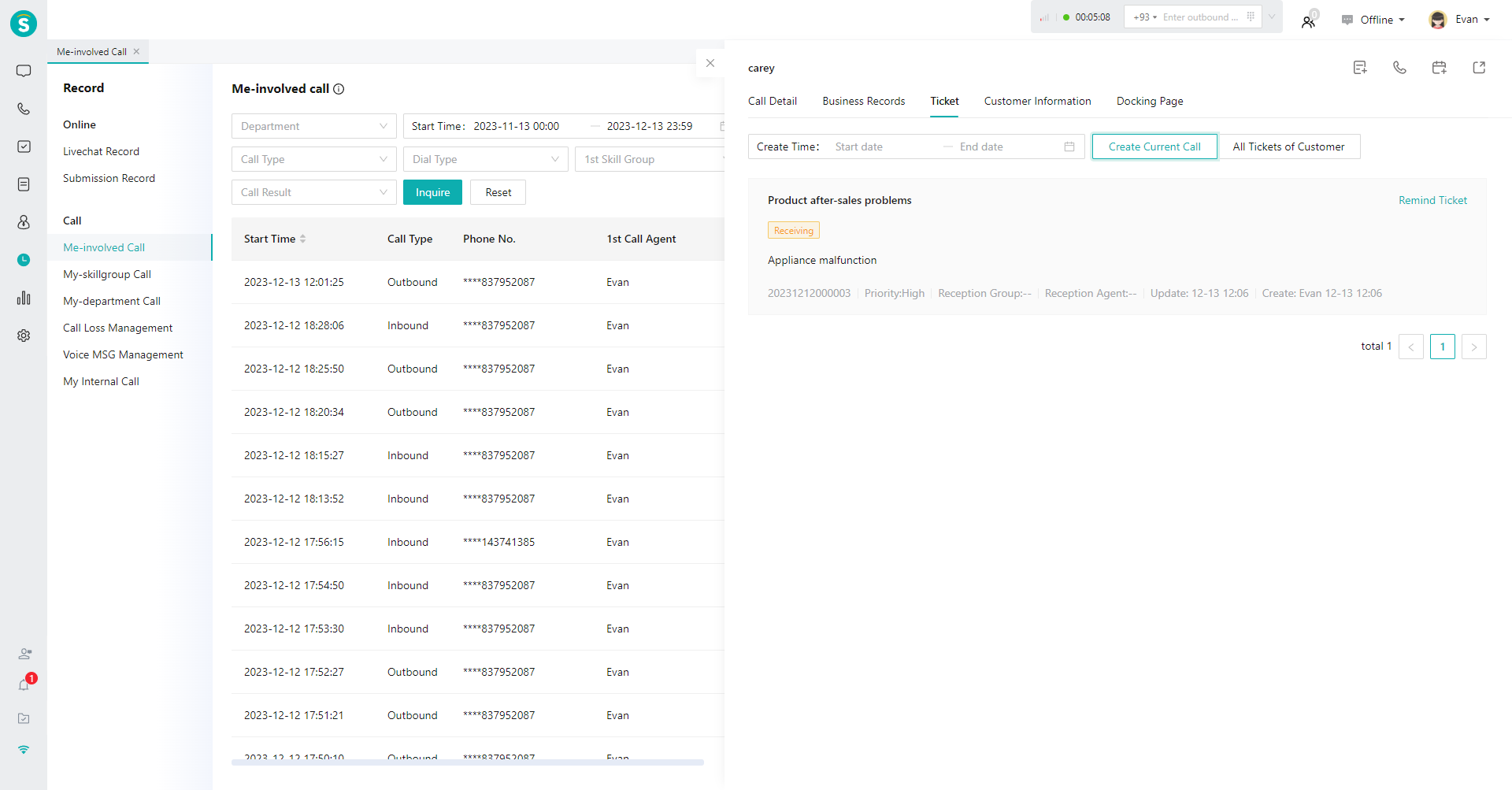
Task: Select page 1 in ticket pagination
Action: click(1443, 347)
